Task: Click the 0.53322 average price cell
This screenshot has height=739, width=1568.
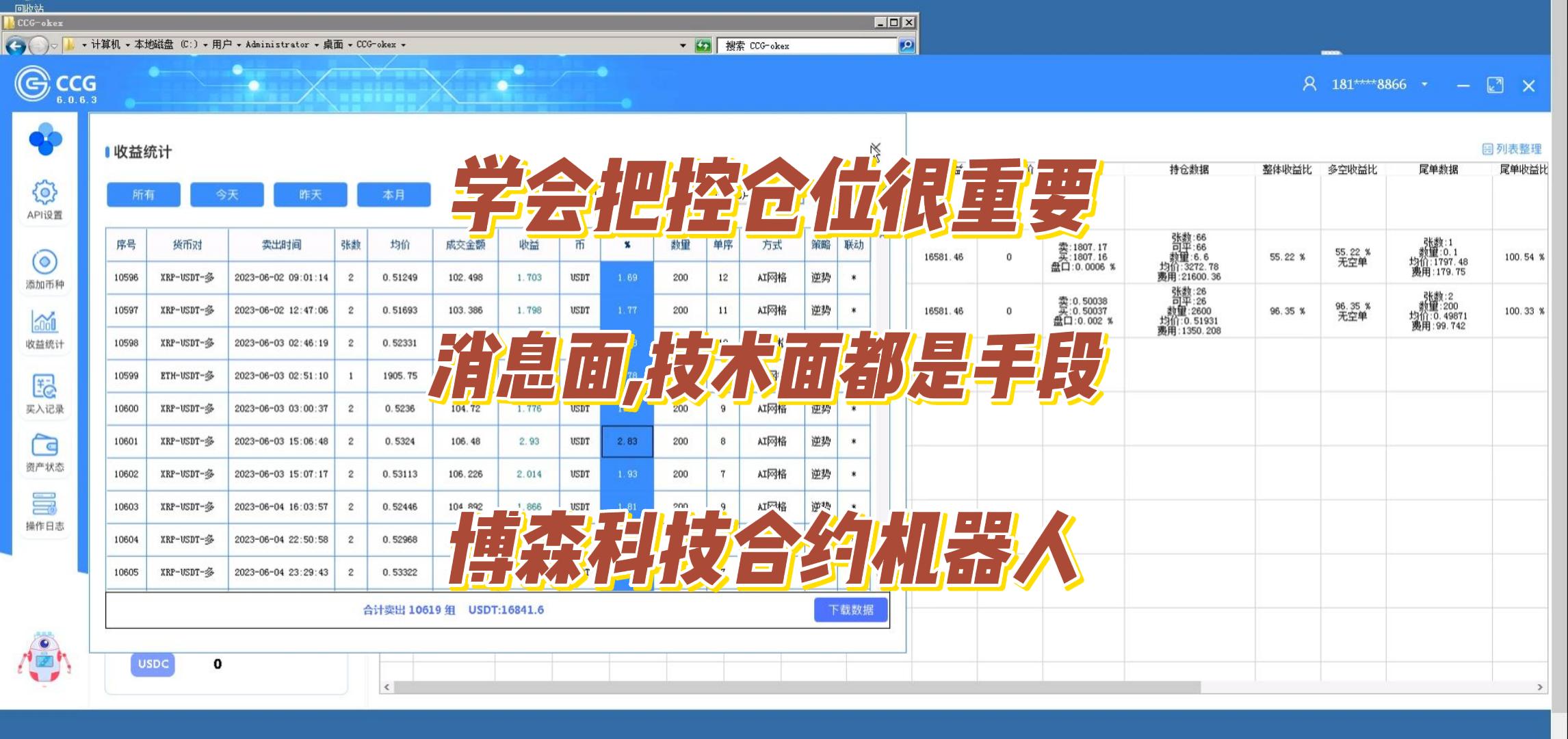Action: click(x=400, y=572)
